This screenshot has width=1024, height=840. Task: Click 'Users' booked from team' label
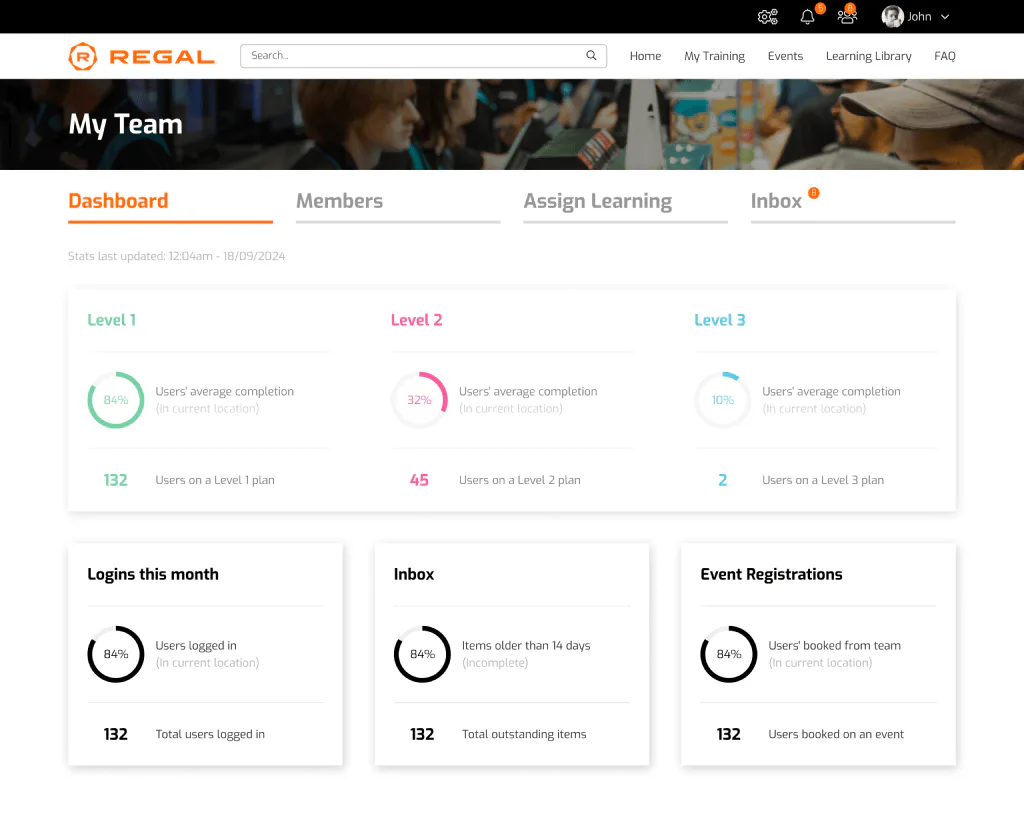click(x=834, y=645)
